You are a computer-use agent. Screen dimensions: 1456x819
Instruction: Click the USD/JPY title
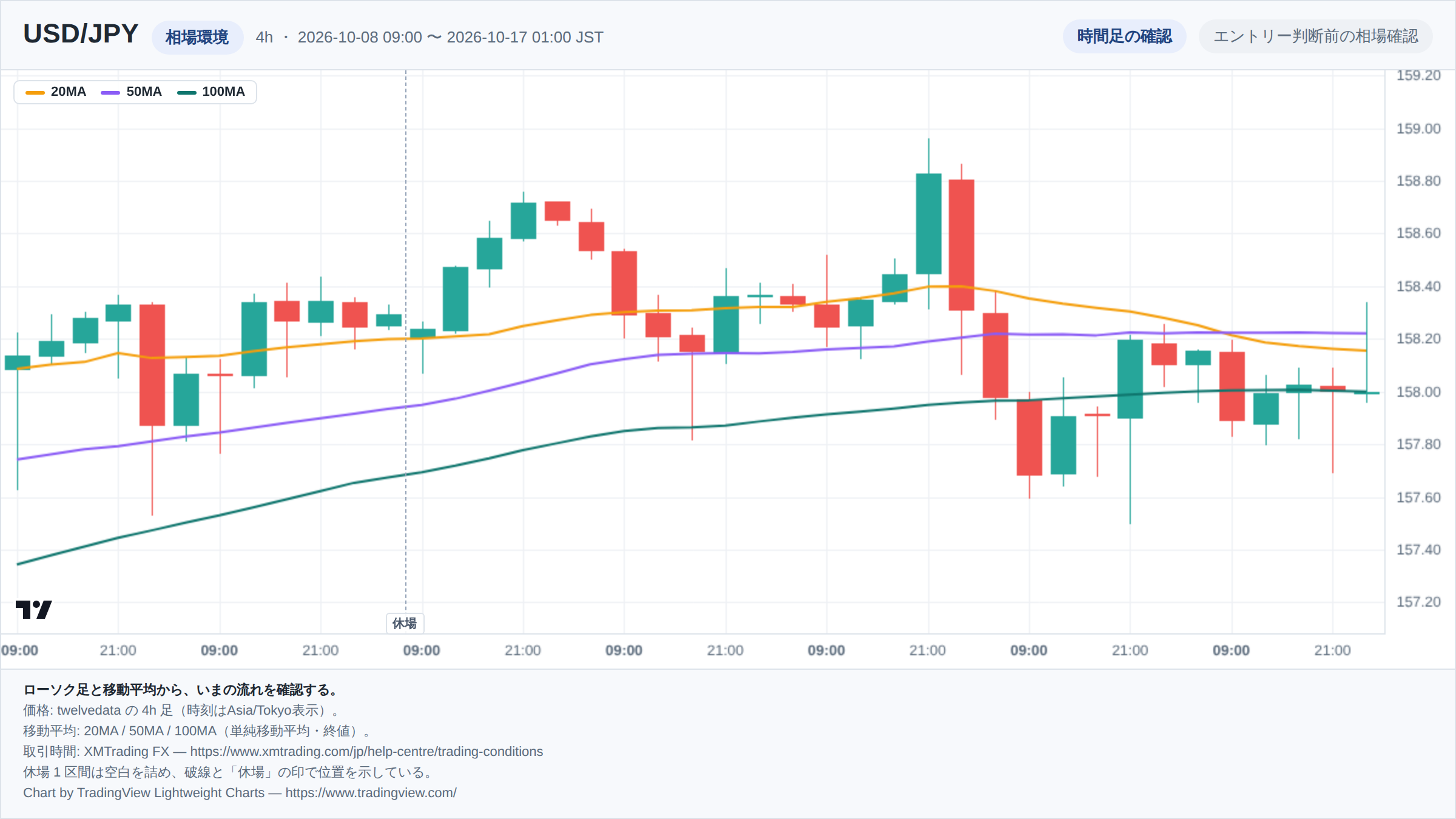81,35
